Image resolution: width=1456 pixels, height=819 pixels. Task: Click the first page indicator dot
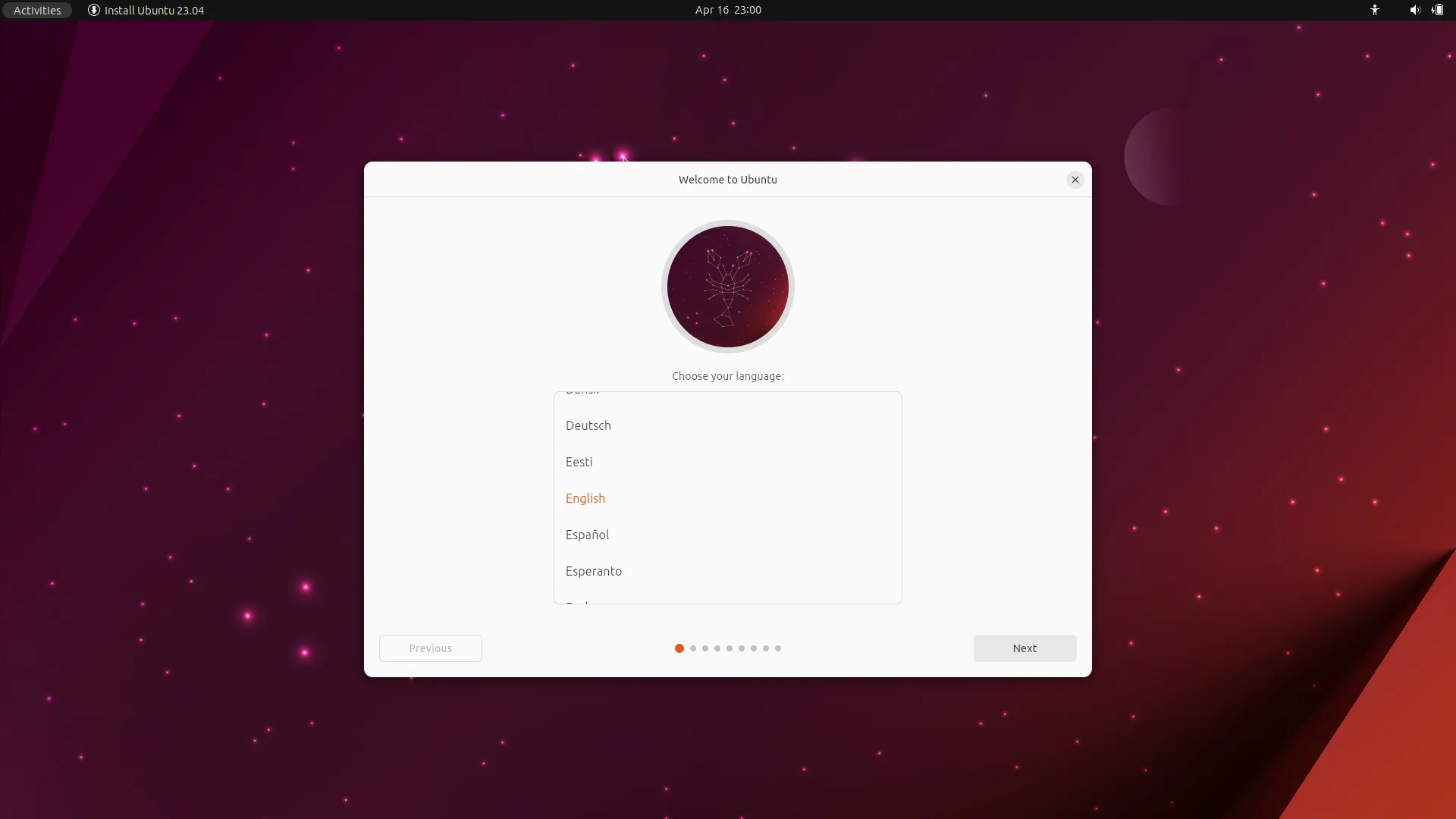coord(679,648)
